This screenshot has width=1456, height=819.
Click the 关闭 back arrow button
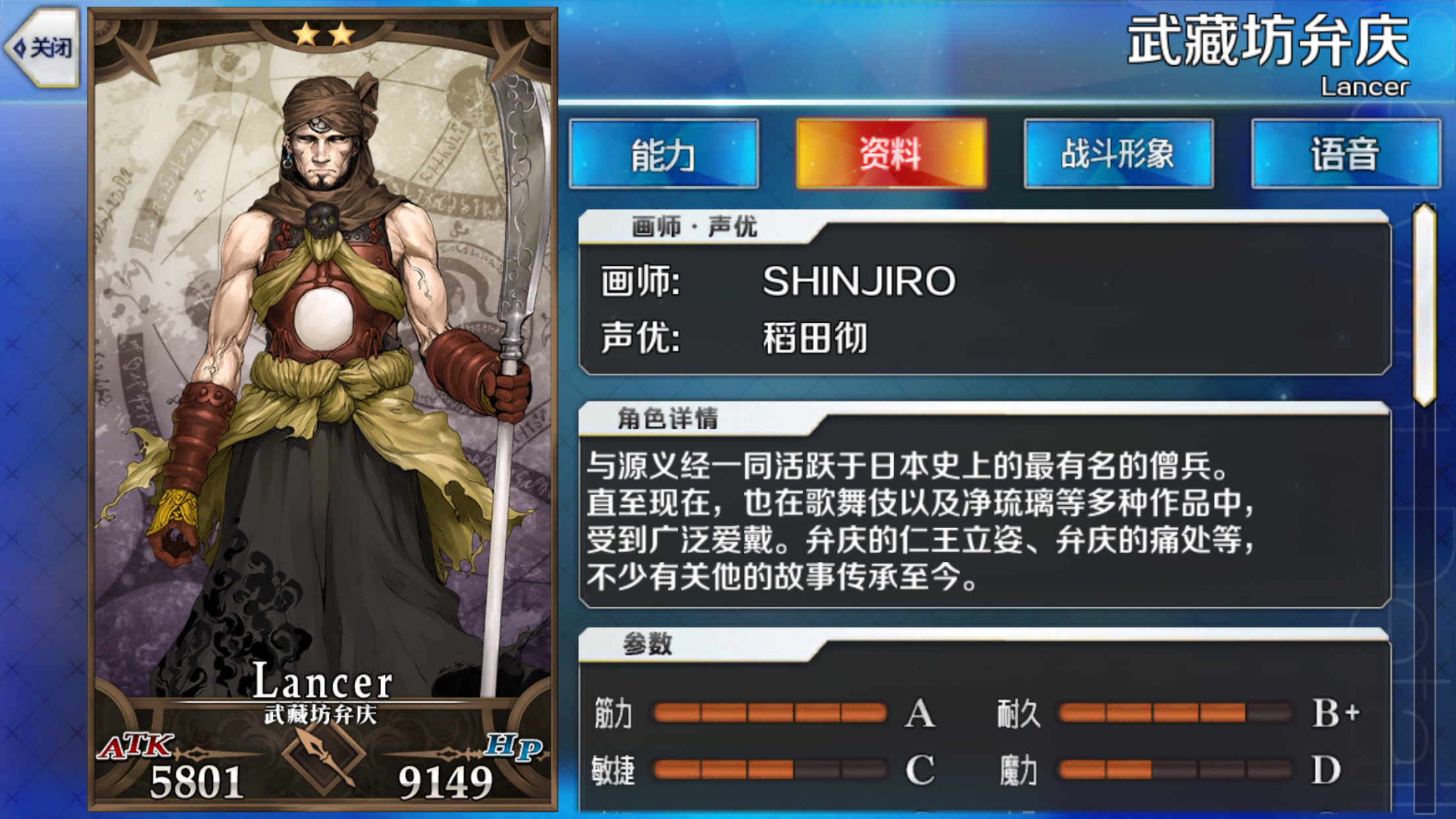pos(42,47)
